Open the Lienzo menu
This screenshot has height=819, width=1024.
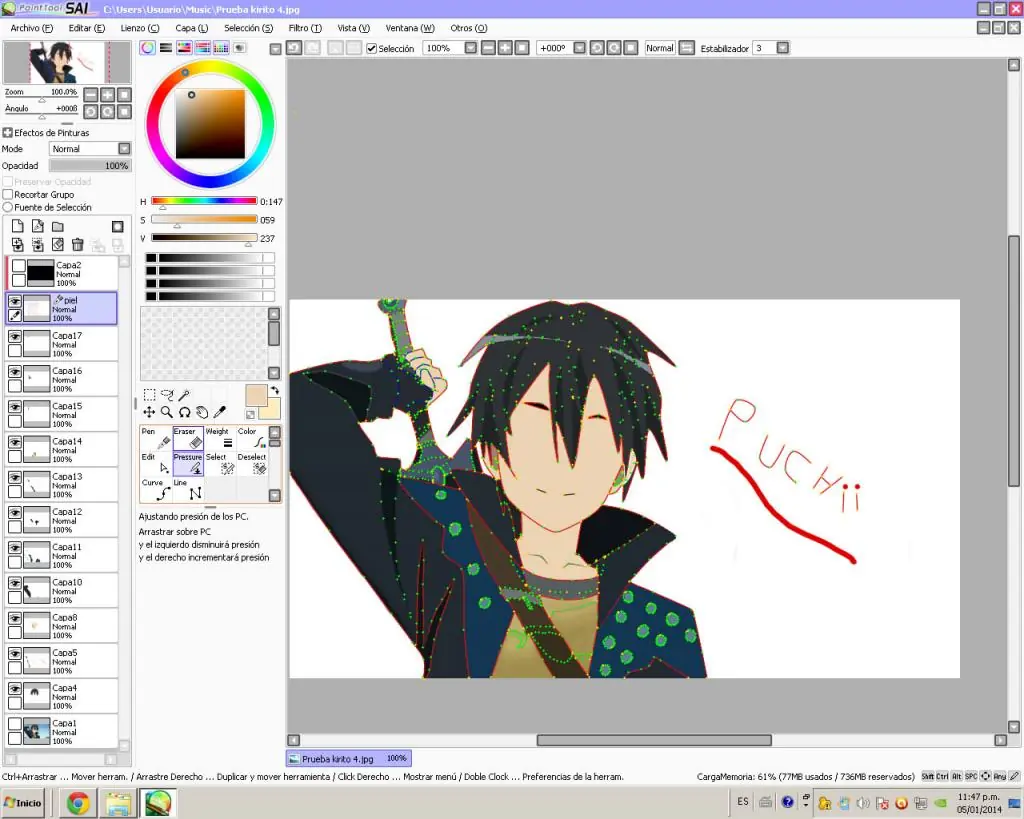140,28
